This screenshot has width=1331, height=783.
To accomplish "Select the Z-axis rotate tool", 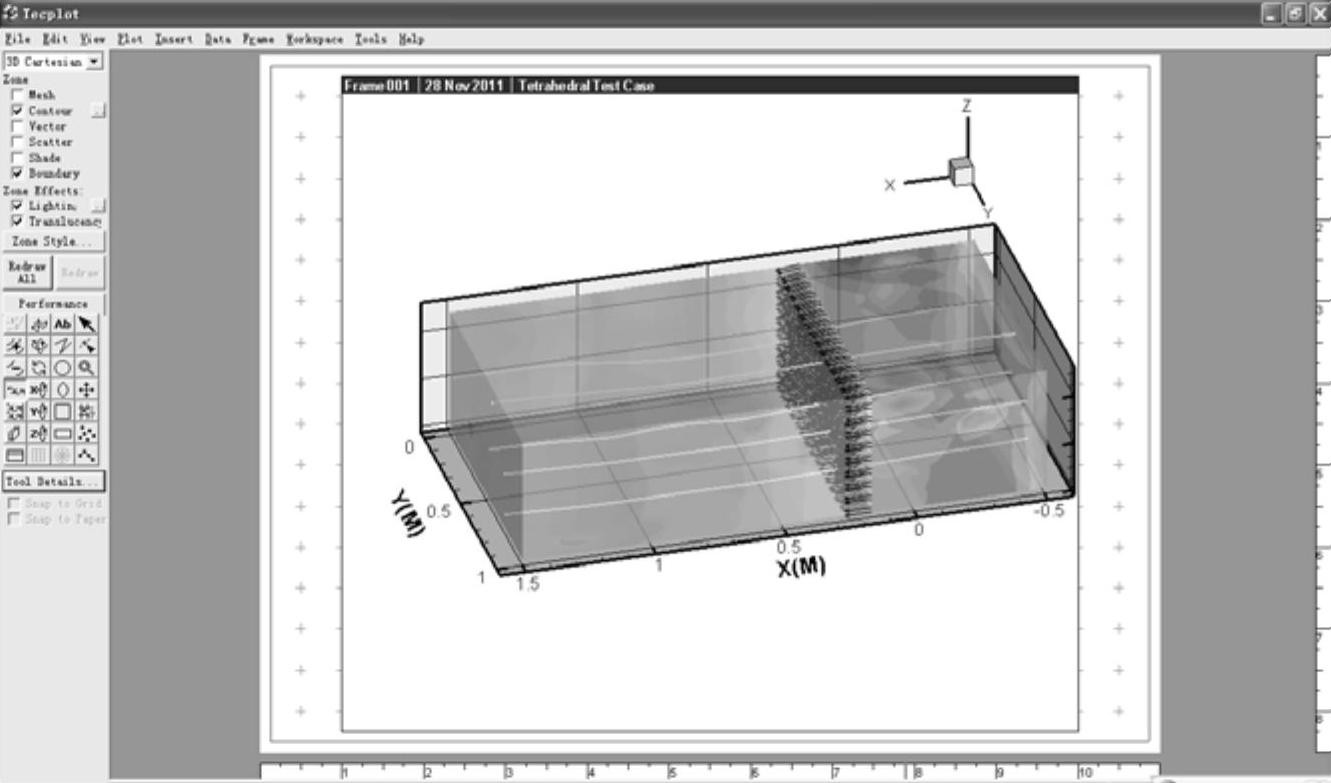I will 38,433.
